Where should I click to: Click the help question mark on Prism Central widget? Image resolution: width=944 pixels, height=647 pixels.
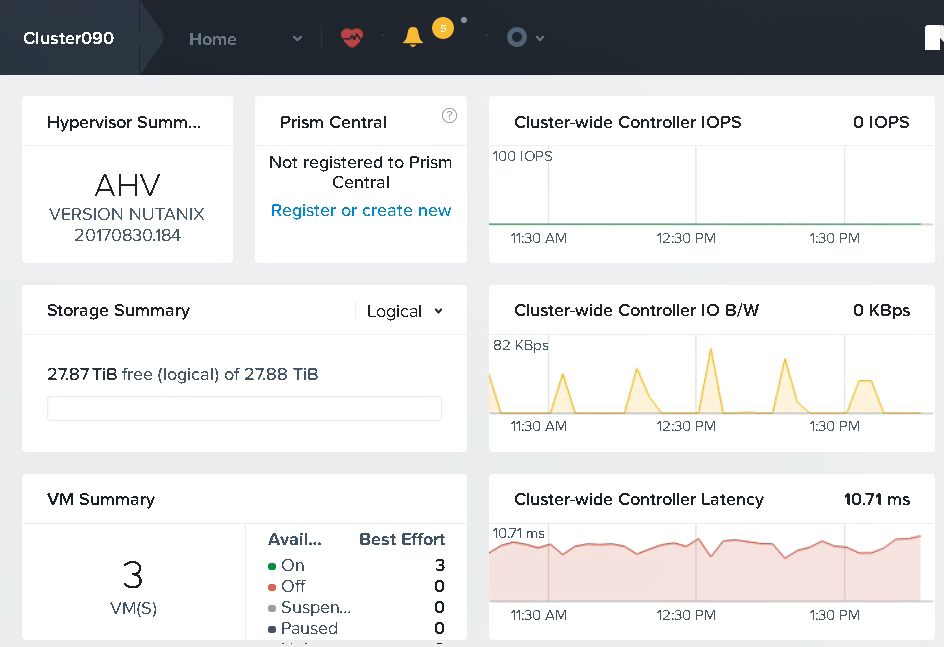click(449, 116)
